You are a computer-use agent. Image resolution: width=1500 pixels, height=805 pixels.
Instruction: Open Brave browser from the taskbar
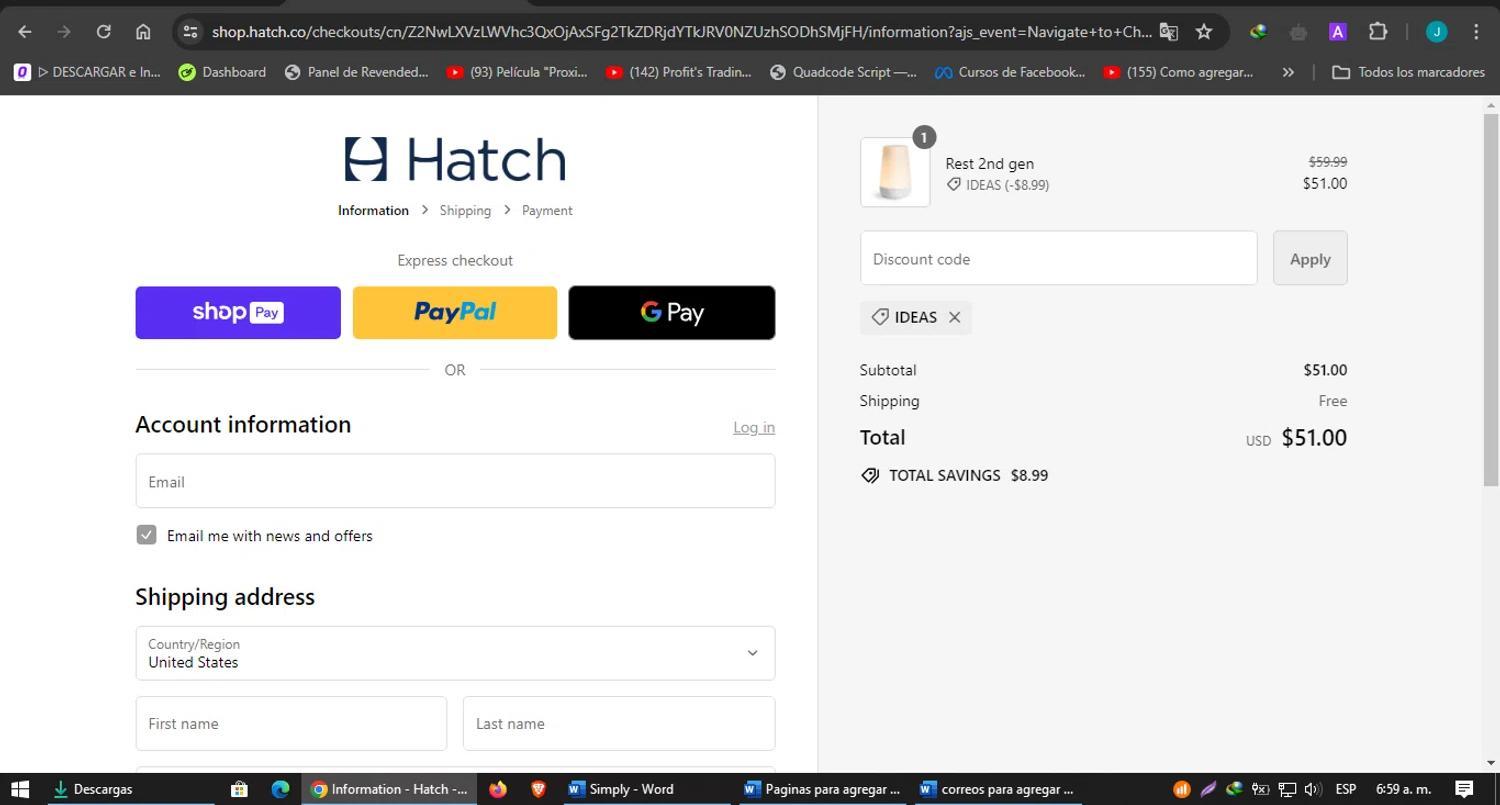(x=538, y=789)
